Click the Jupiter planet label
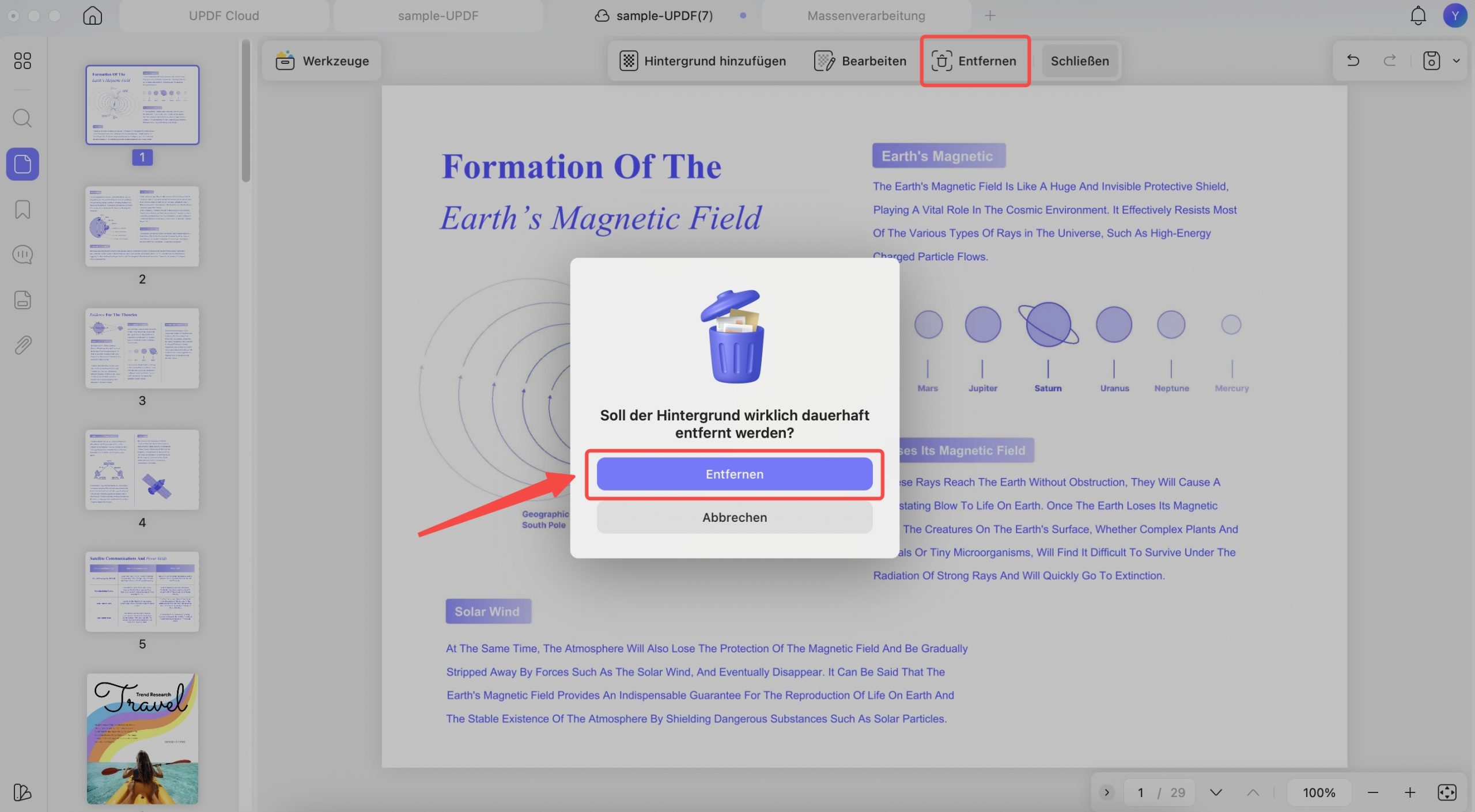The image size is (1475, 812). click(x=982, y=388)
